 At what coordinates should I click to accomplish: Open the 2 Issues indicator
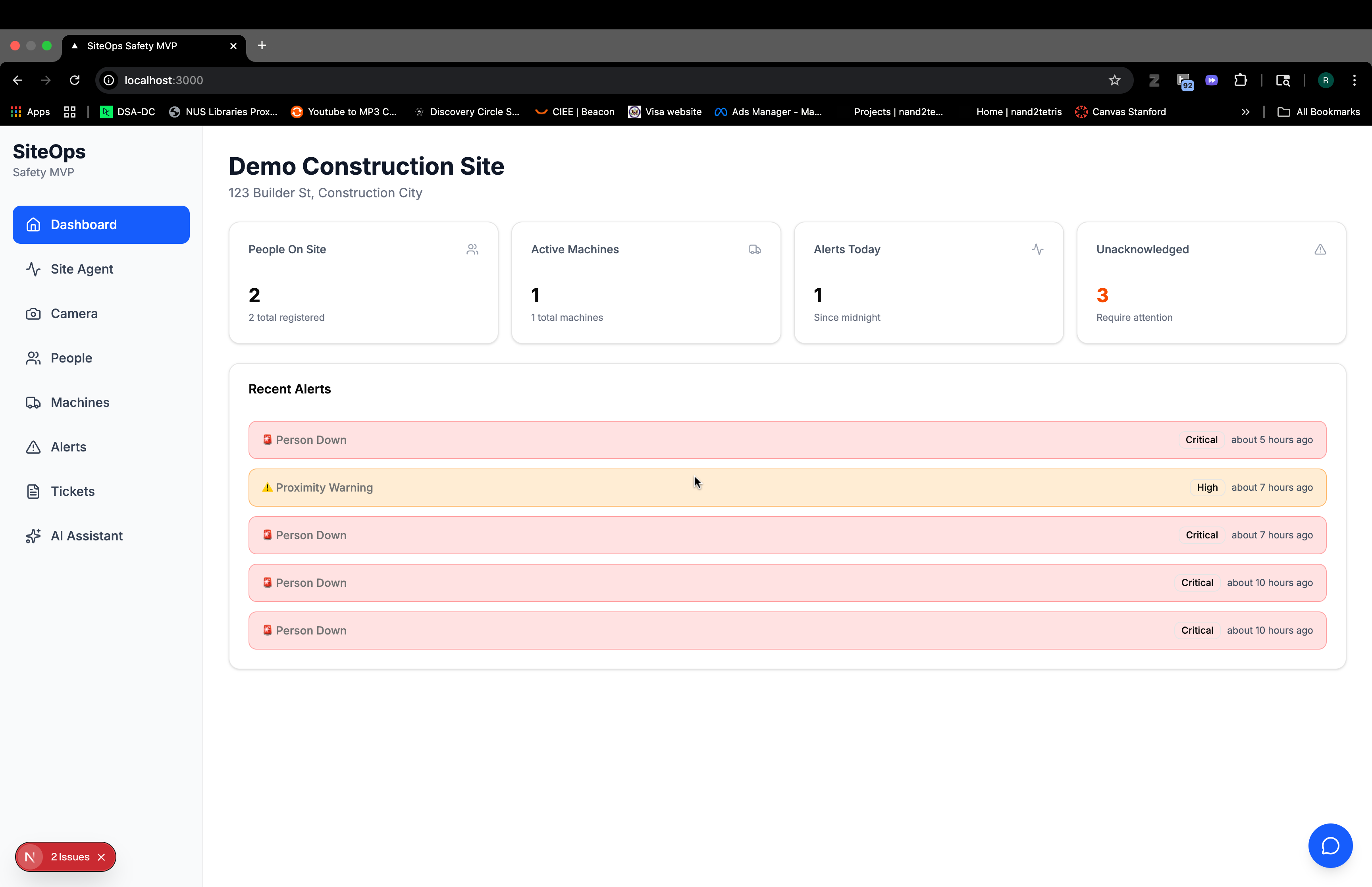[x=69, y=857]
